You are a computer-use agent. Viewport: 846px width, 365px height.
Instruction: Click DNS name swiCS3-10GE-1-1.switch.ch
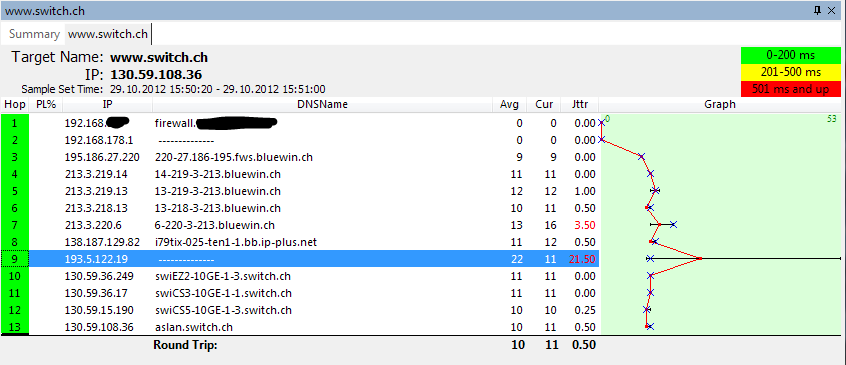point(223,293)
